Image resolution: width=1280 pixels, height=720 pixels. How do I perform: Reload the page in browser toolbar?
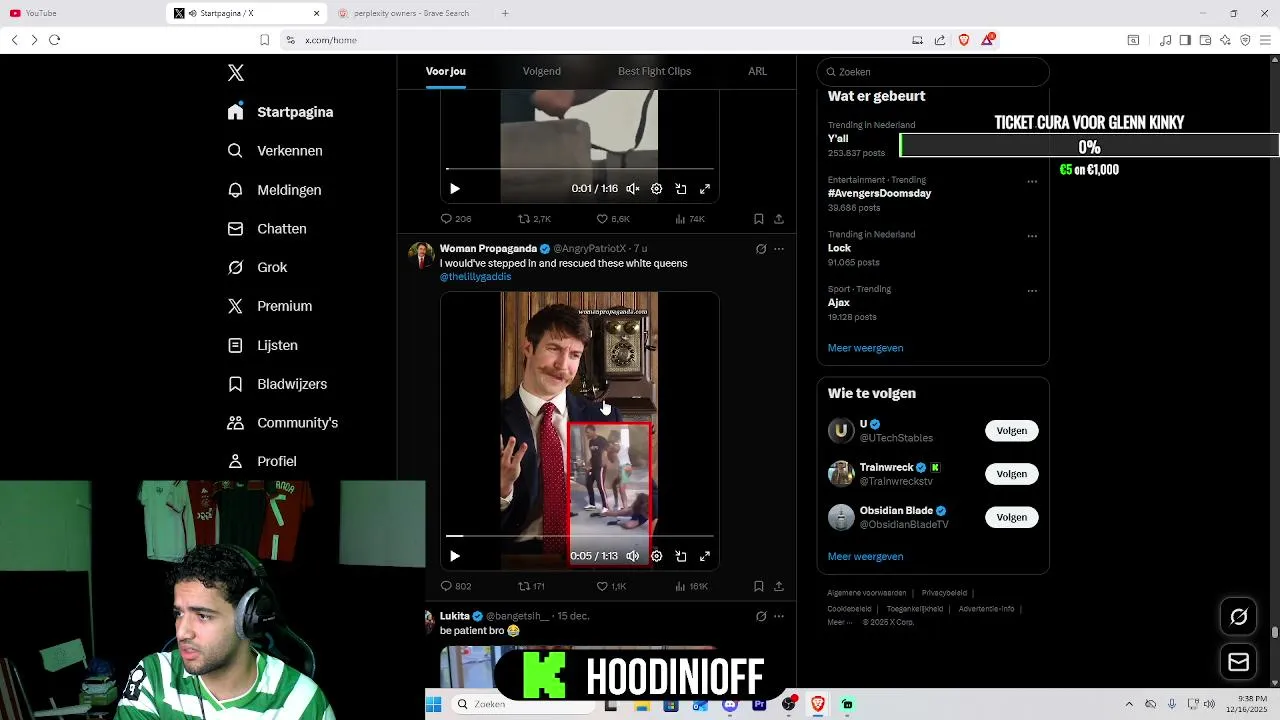55,40
